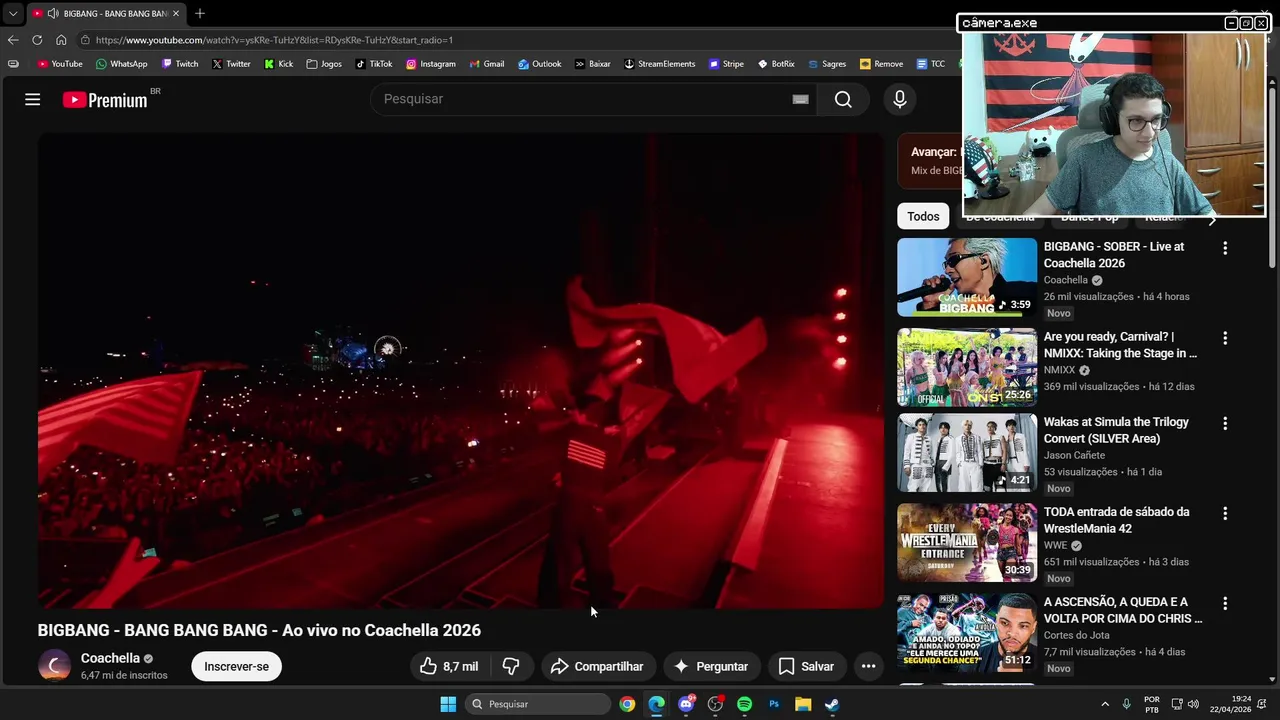The height and width of the screenshot is (720, 1280).
Task: Click the Windows taskbar search box
Action: click(x=538, y=704)
